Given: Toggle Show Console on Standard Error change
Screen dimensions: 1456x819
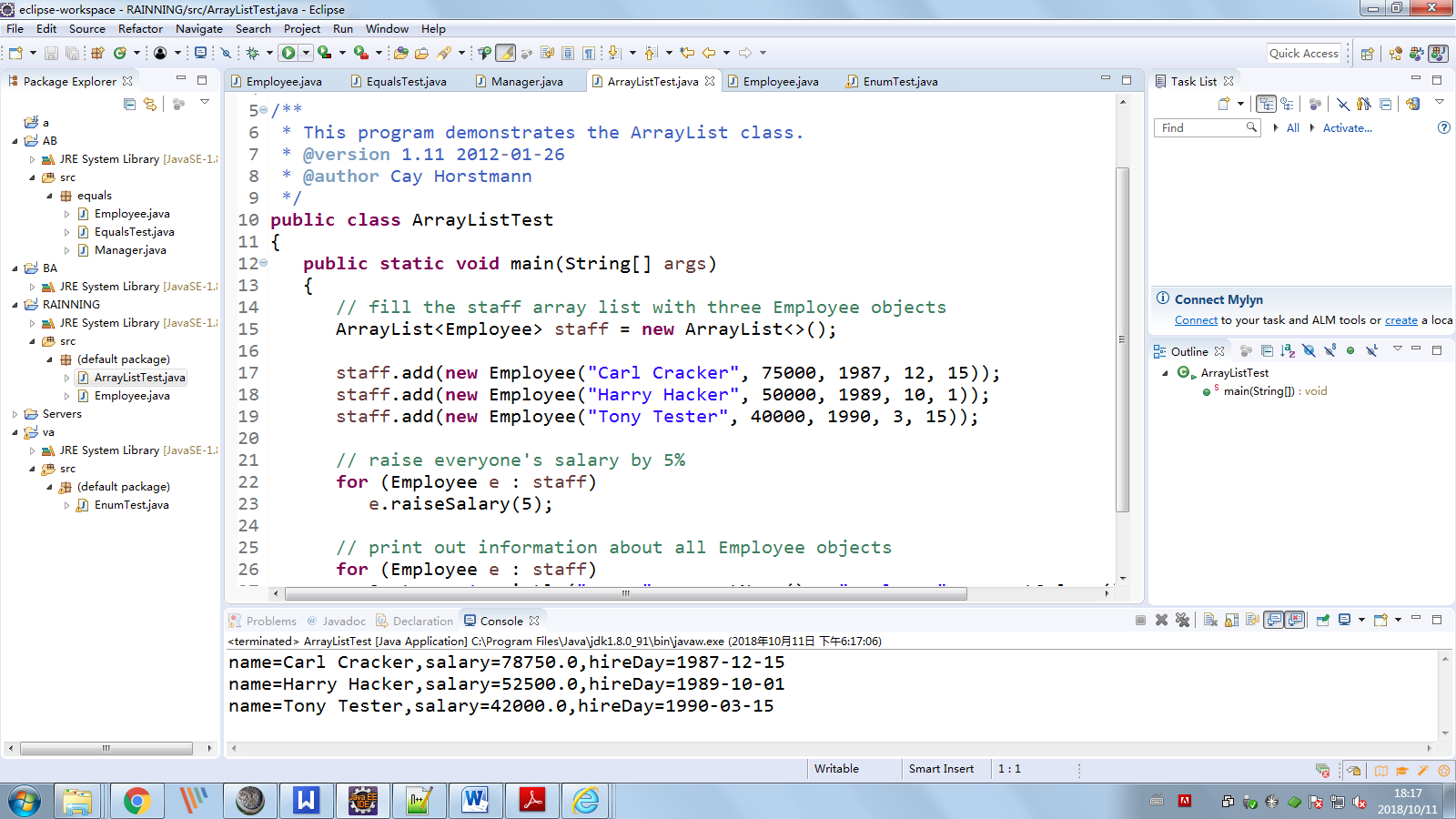Looking at the screenshot, I should pyautogui.click(x=1294, y=620).
